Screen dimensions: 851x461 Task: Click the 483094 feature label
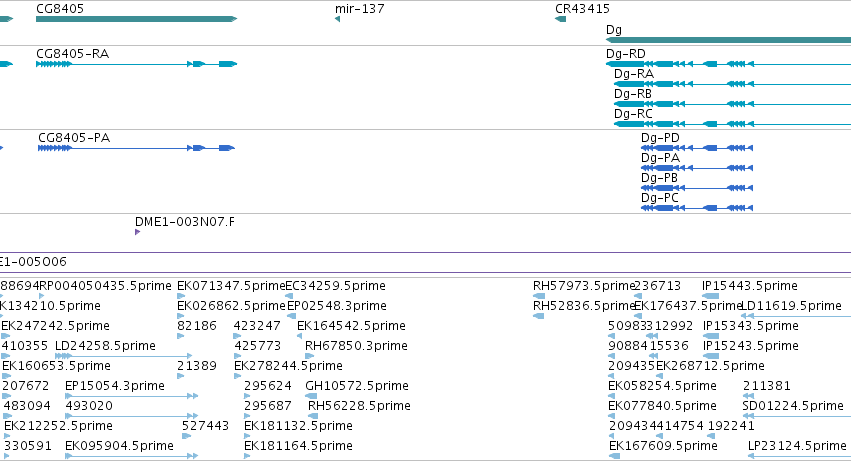(x=27, y=407)
